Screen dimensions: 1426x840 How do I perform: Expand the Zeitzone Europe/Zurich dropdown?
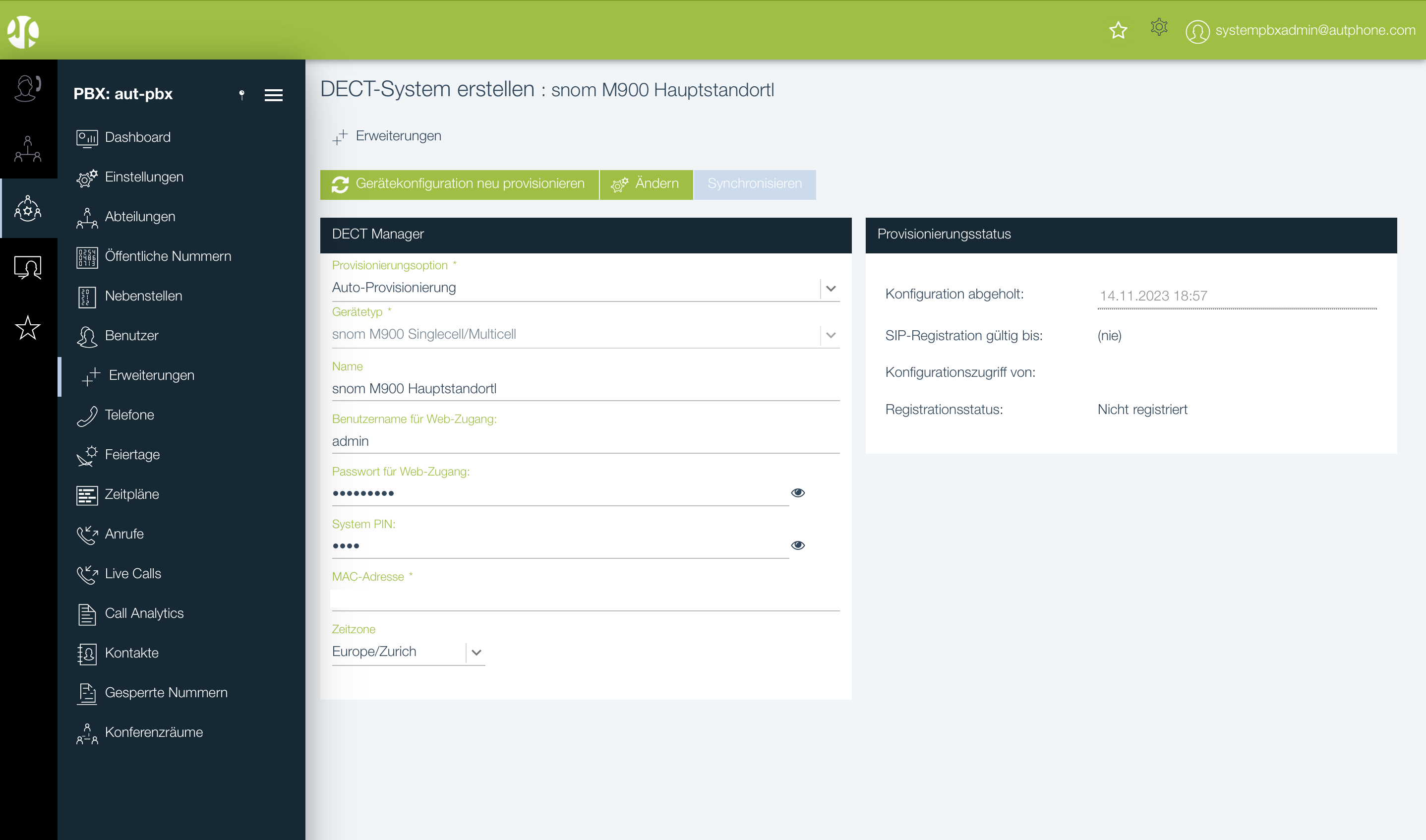click(476, 652)
